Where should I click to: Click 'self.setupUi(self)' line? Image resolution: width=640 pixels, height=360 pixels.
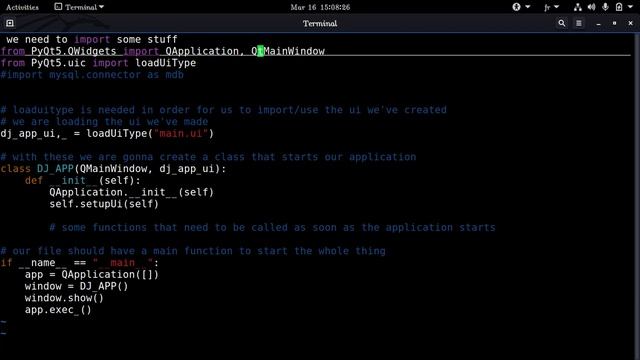(x=104, y=204)
